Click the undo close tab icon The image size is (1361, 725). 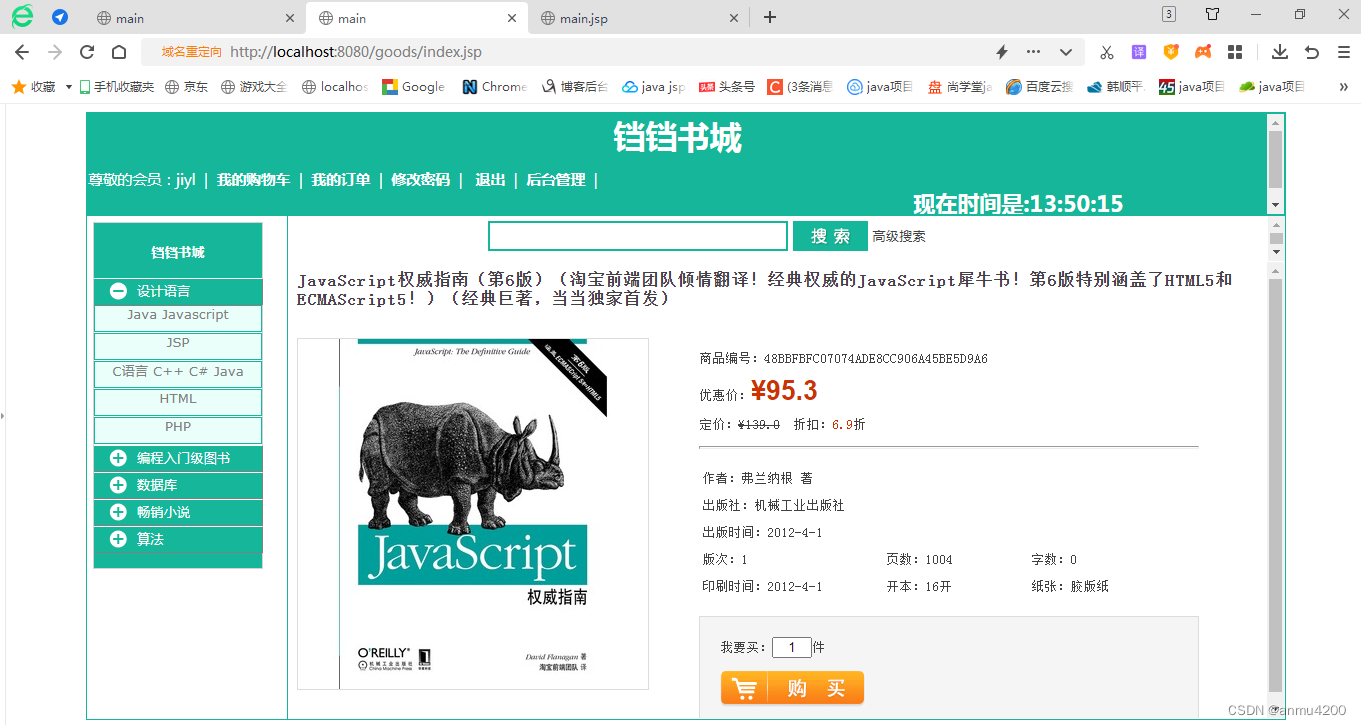coord(1312,52)
